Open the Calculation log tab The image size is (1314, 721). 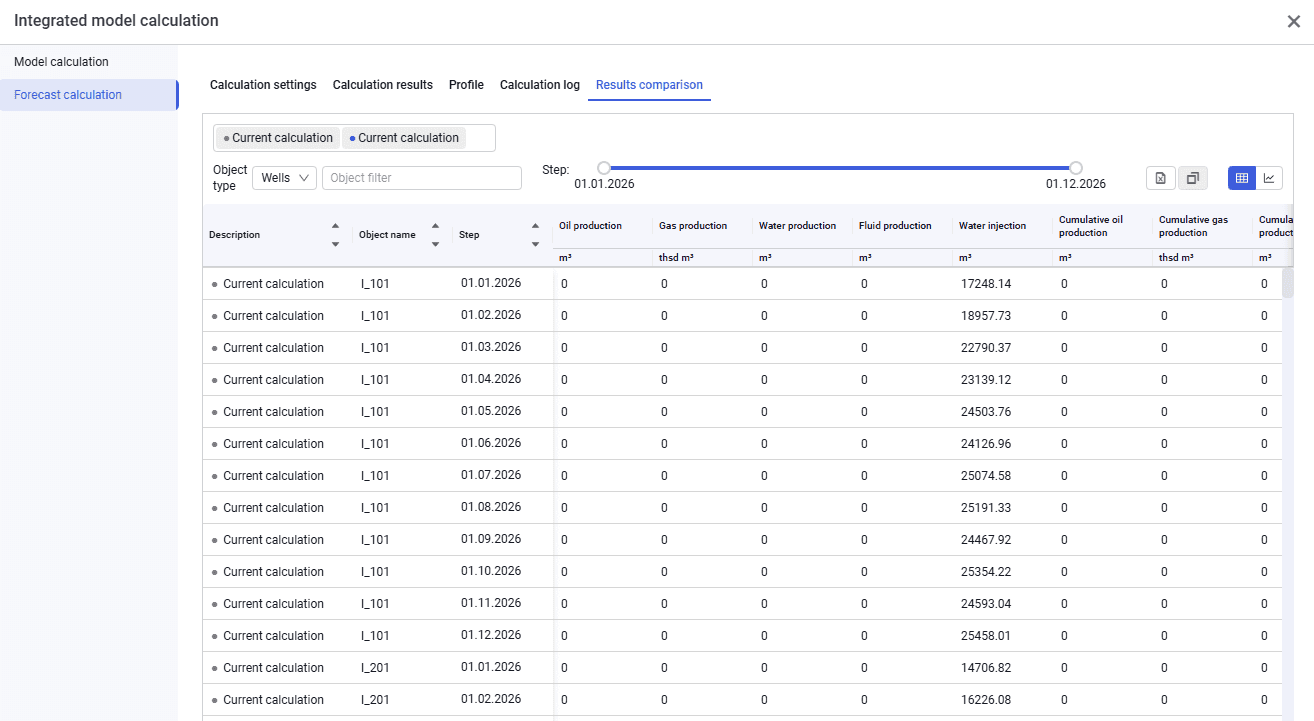pos(540,85)
